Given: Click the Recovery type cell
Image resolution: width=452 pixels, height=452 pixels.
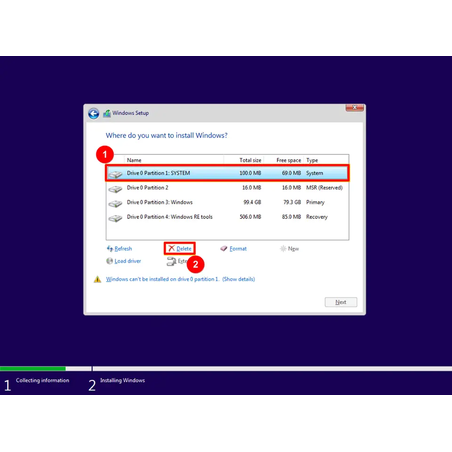Looking at the screenshot, I should point(317,217).
